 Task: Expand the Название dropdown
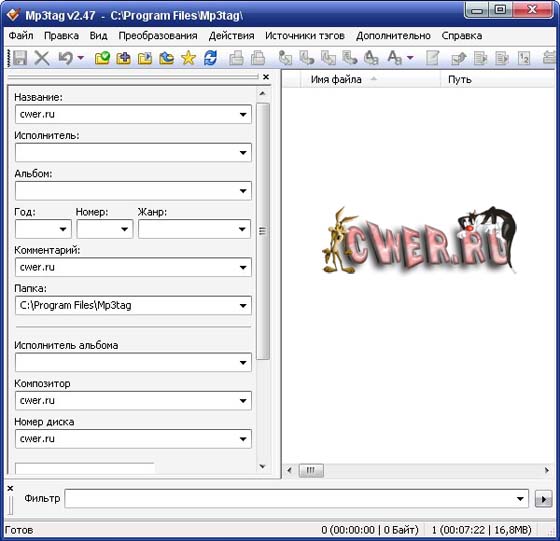pos(243,114)
